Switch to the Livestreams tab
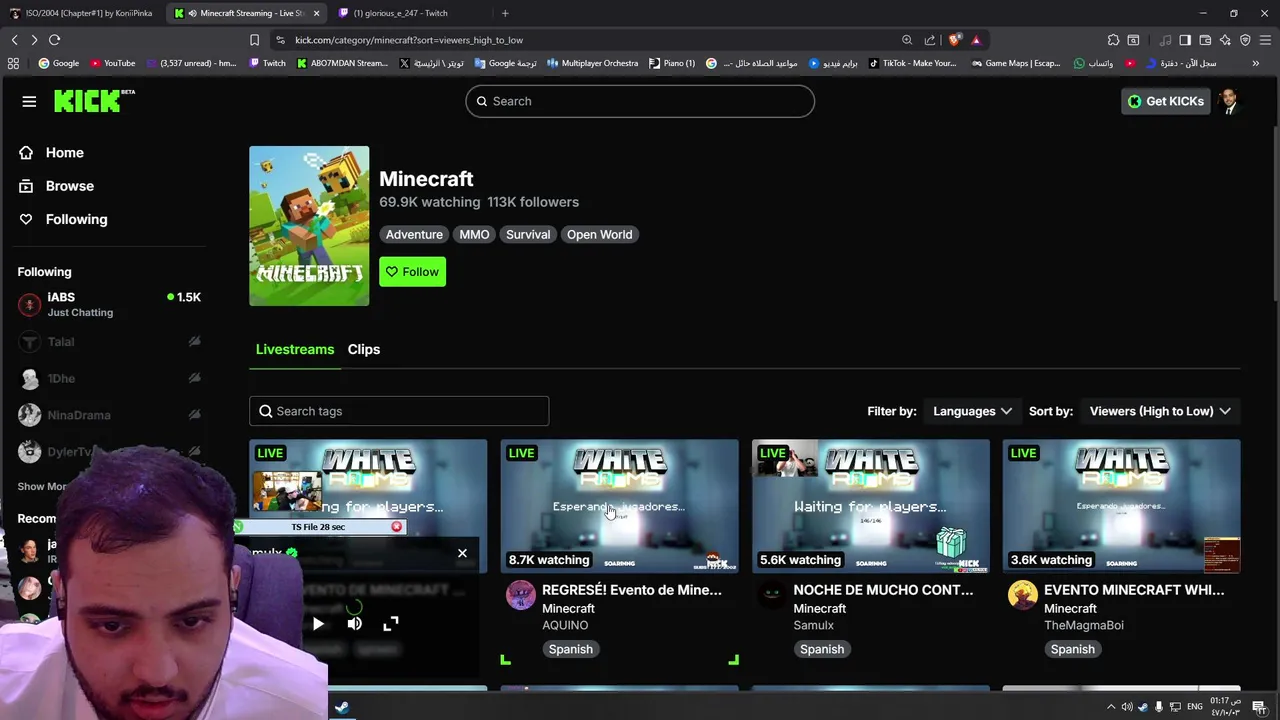 pyautogui.click(x=295, y=349)
